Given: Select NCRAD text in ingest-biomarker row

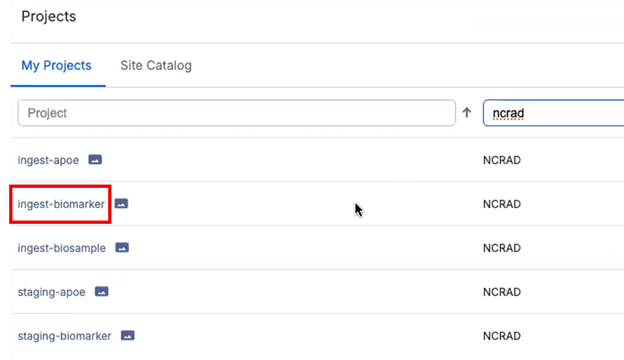Looking at the screenshot, I should [x=502, y=204].
